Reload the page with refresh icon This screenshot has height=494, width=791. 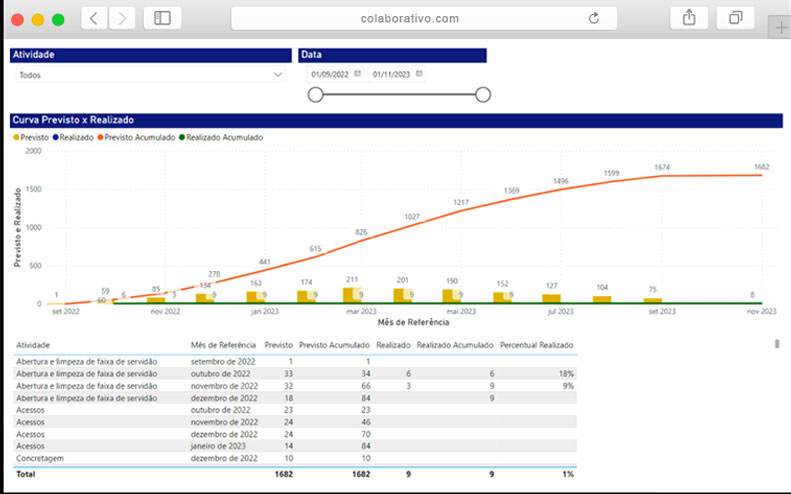click(x=594, y=19)
